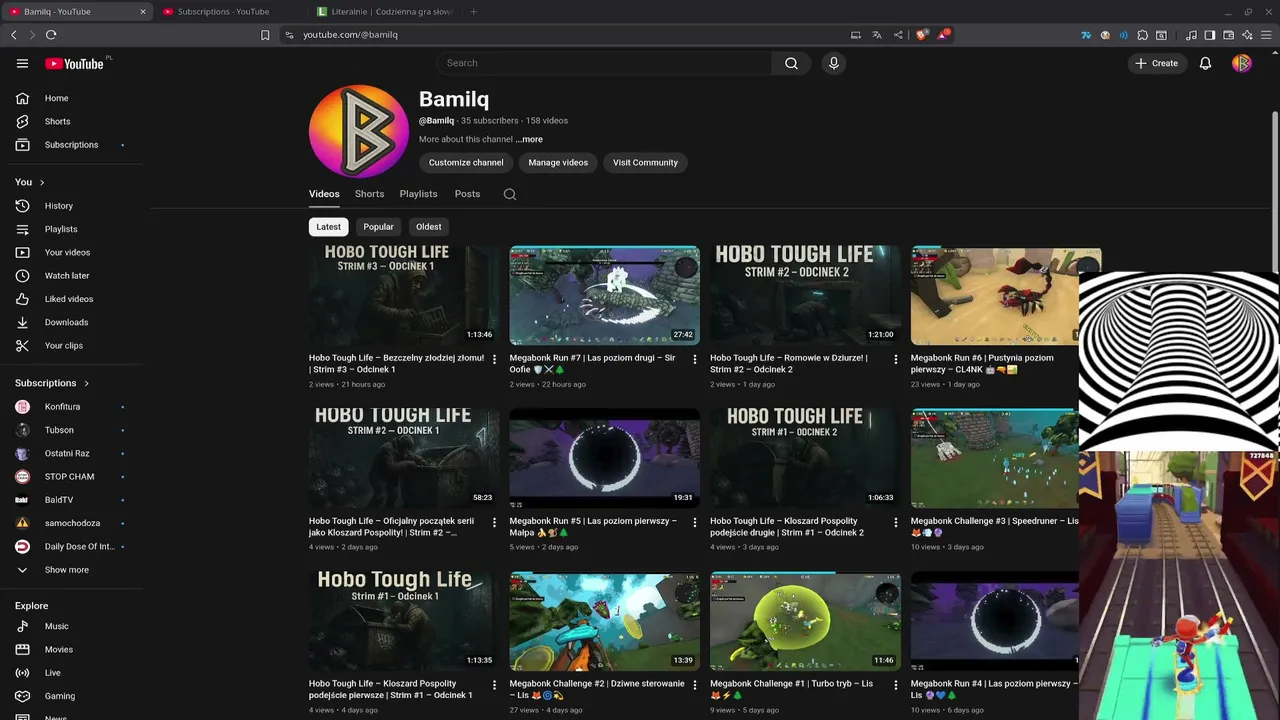
Task: Open the account avatar menu
Action: point(1242,63)
